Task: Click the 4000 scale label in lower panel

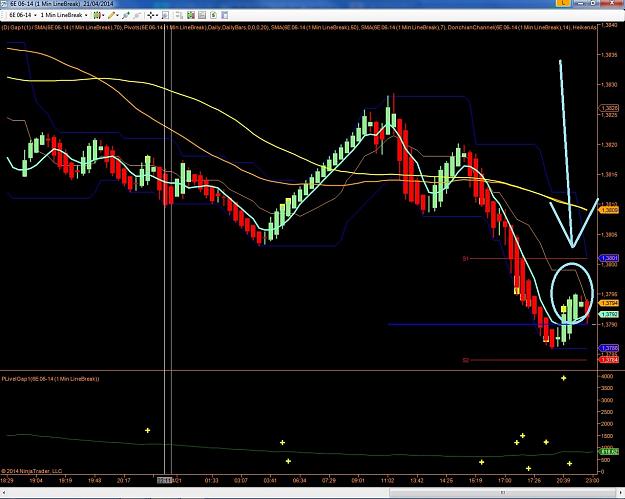Action: point(607,376)
